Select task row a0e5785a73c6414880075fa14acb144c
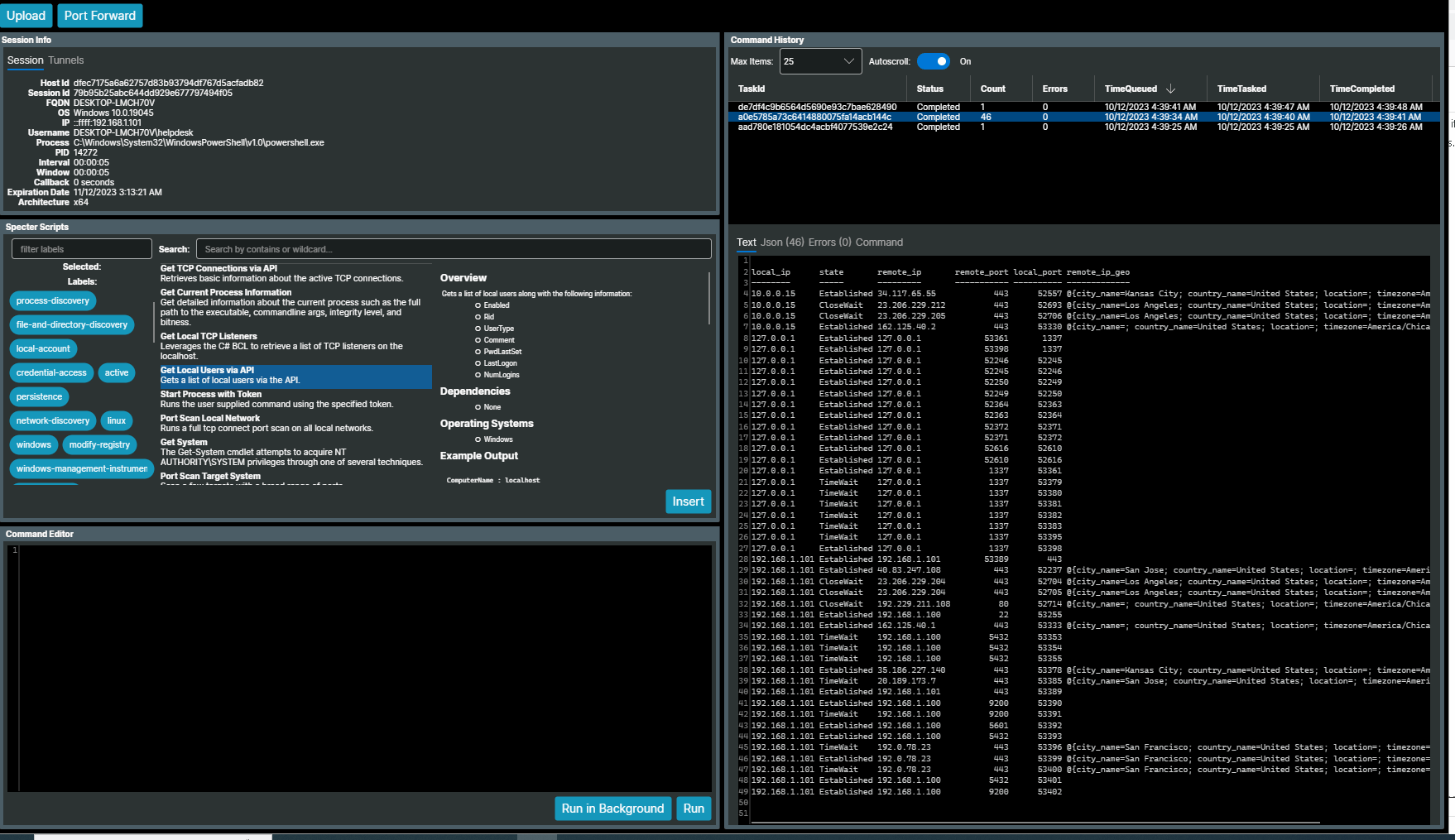This screenshot has height=840, width=1455. [x=1084, y=117]
